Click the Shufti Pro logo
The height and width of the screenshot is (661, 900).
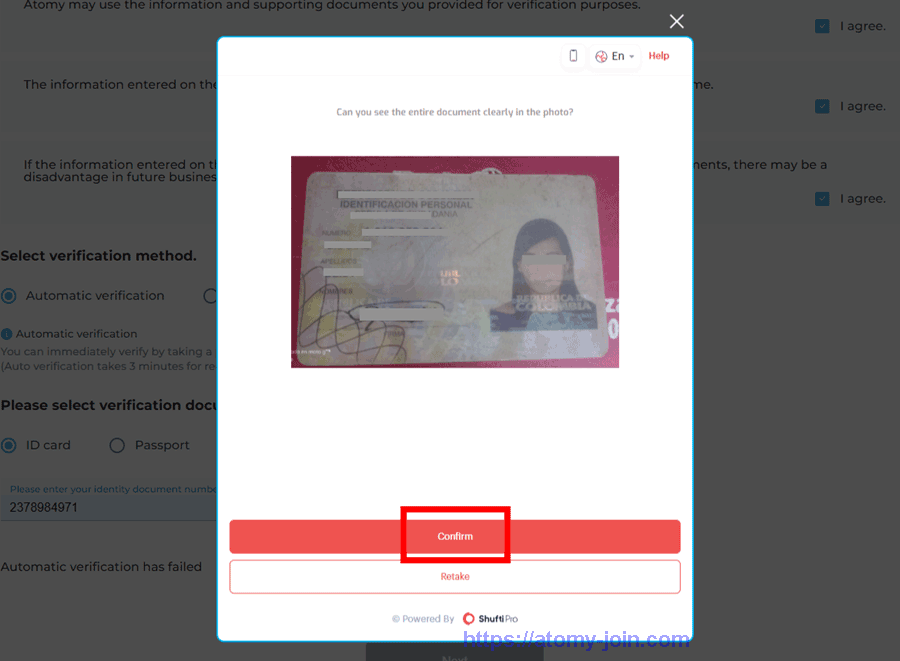pos(491,619)
